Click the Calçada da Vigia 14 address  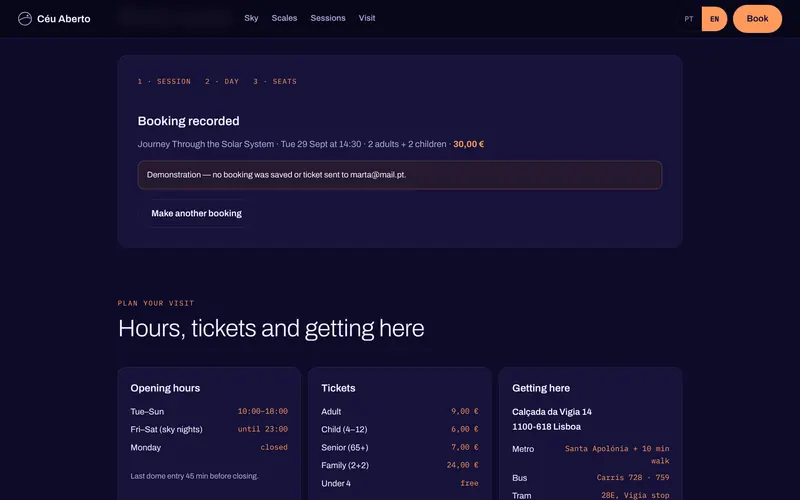pos(552,412)
